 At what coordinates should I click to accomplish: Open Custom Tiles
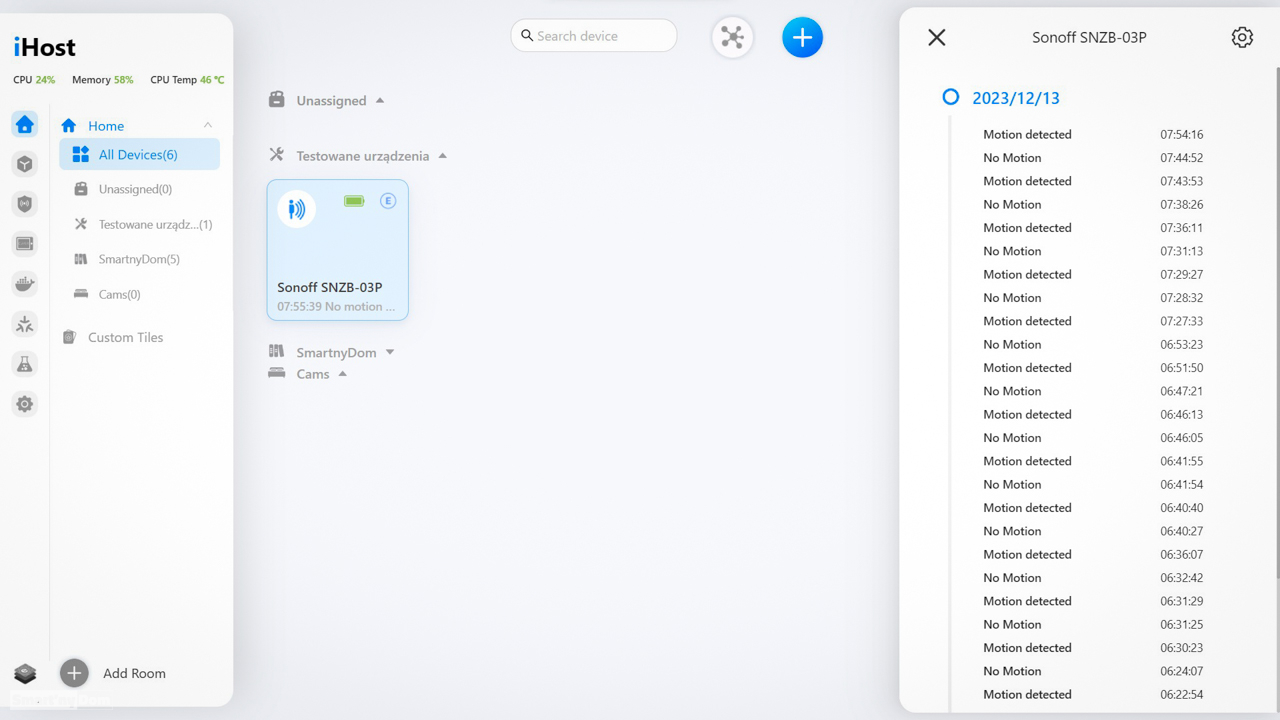125,337
